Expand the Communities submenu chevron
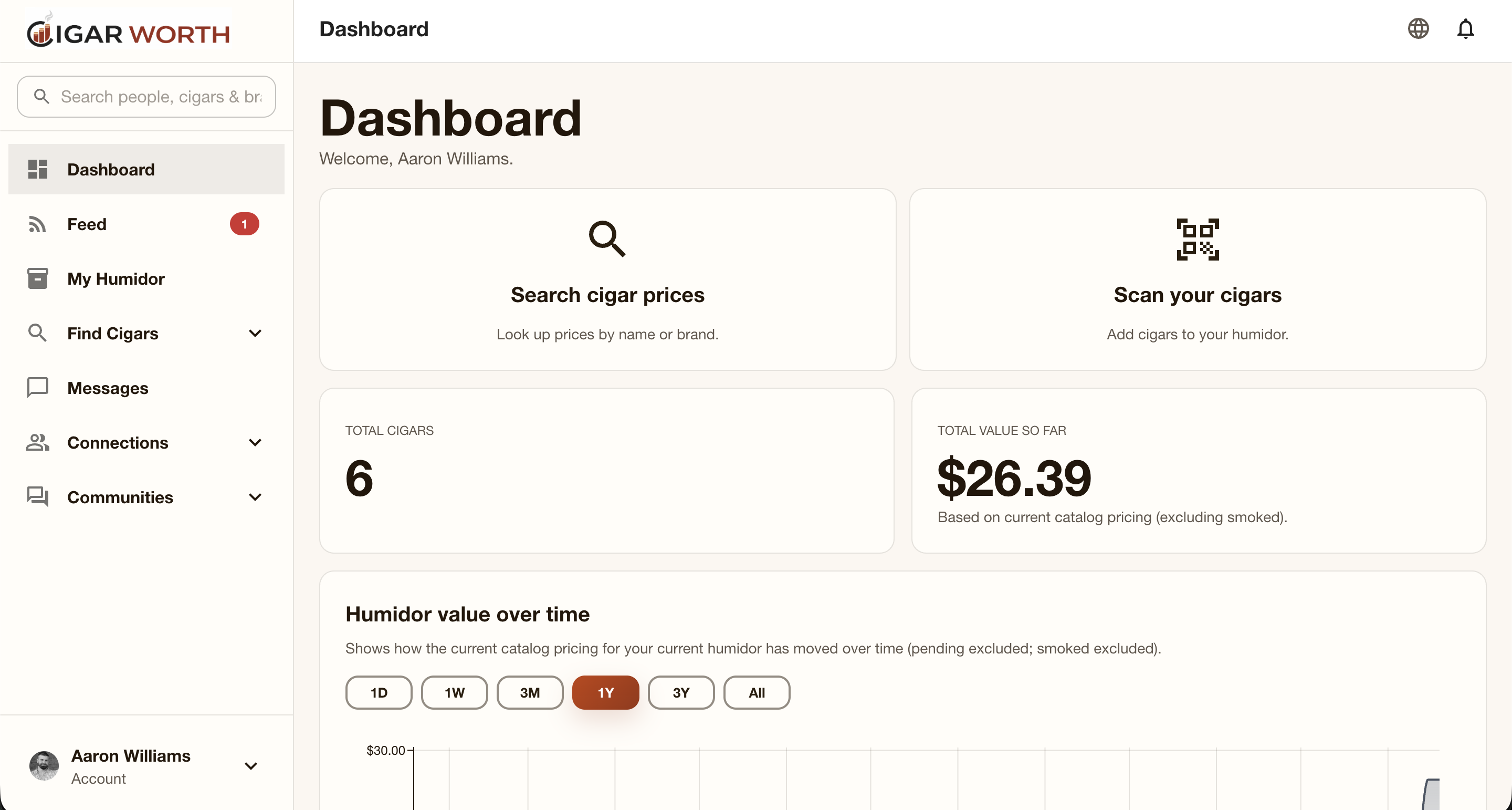The image size is (1512, 810). (x=255, y=497)
